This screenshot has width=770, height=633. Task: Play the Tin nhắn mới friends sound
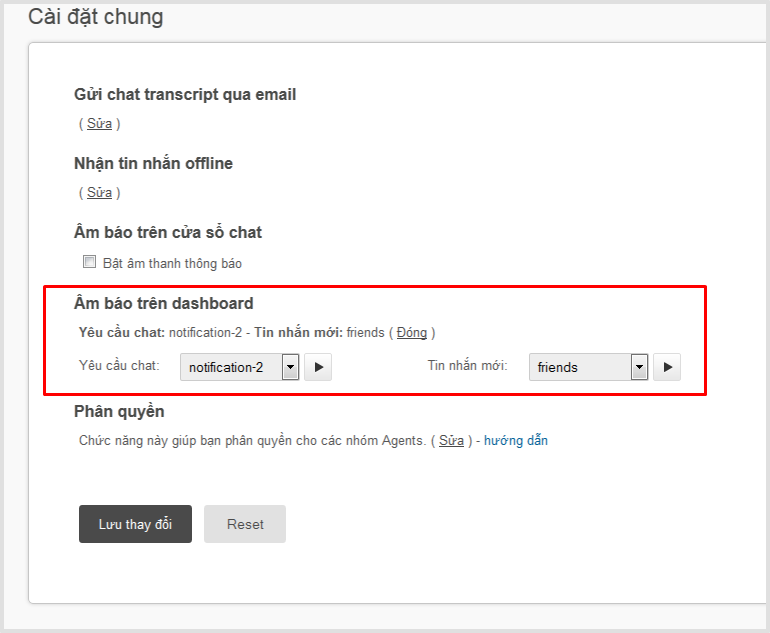(x=667, y=367)
